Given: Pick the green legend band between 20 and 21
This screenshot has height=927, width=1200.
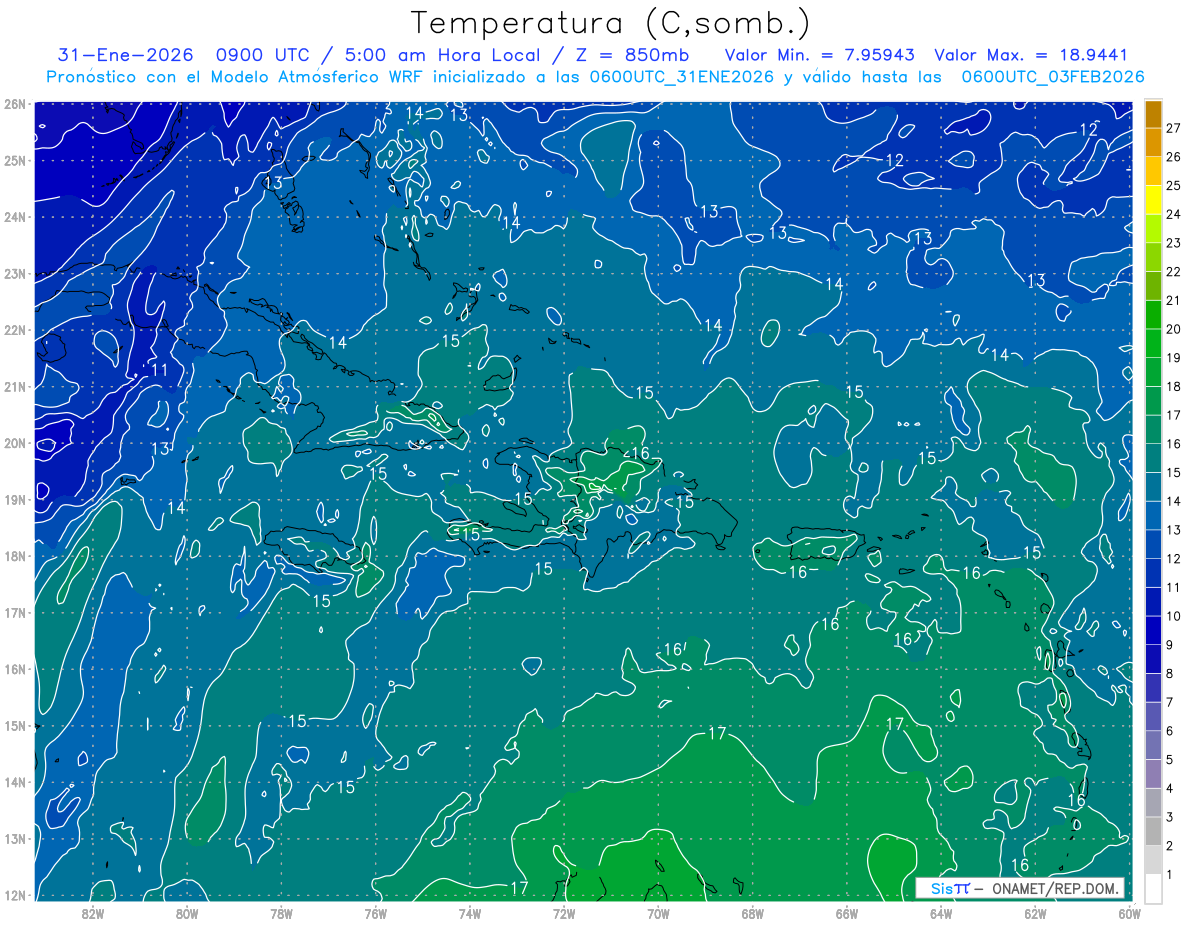Looking at the screenshot, I should pyautogui.click(x=1153, y=315).
